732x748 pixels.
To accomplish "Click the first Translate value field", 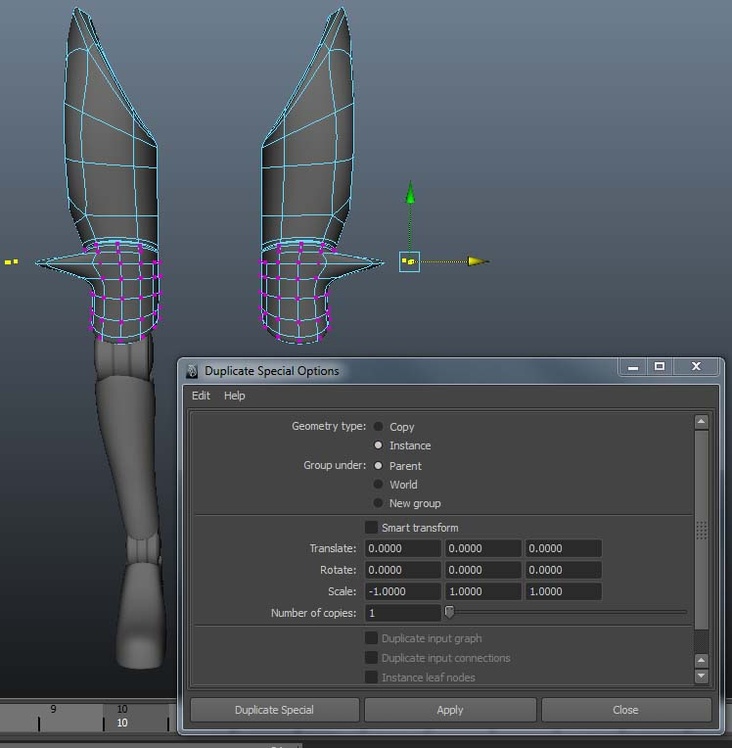I will pyautogui.click(x=402, y=549).
